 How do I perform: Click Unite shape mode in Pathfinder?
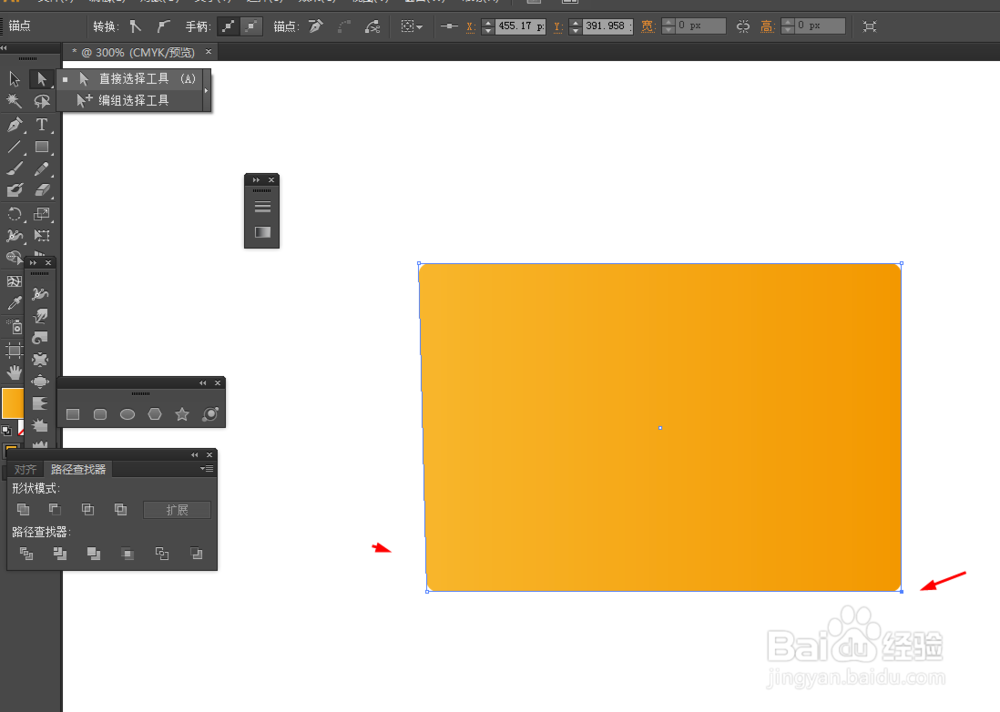23,509
